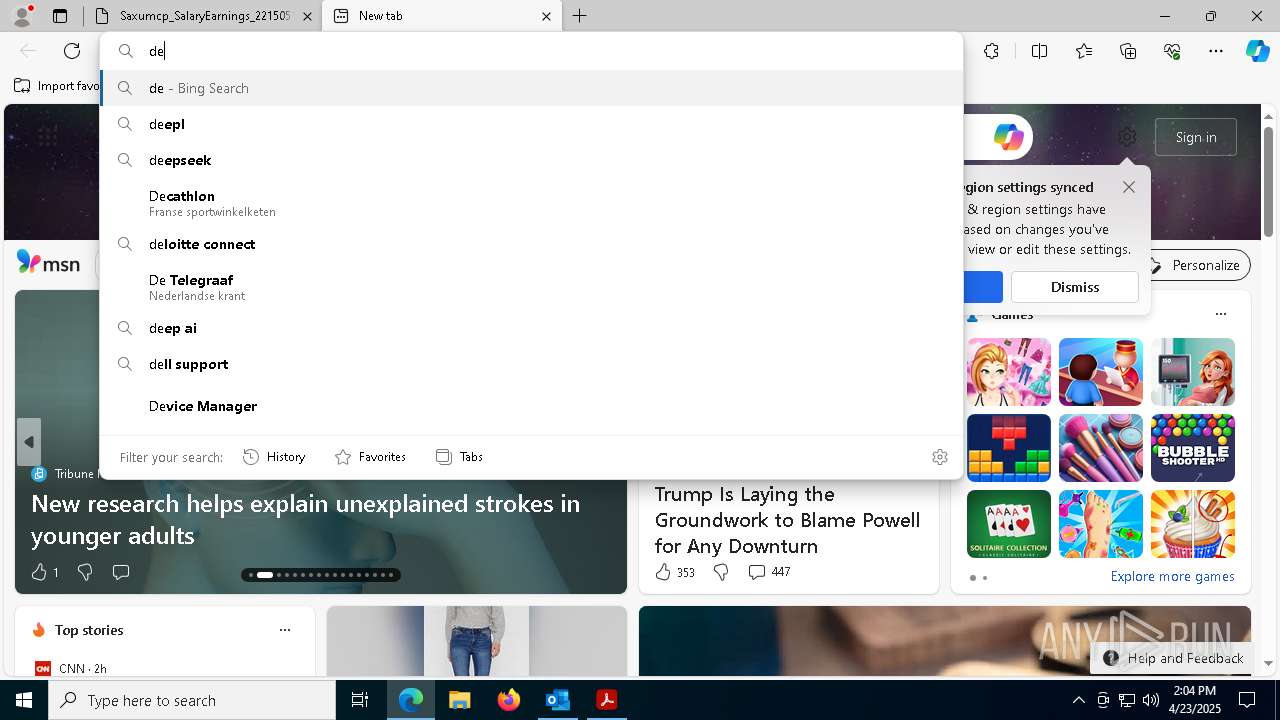Close the Saxumcp_SalaryEarnings tab
Image resolution: width=1280 pixels, height=720 pixels.
[307, 16]
